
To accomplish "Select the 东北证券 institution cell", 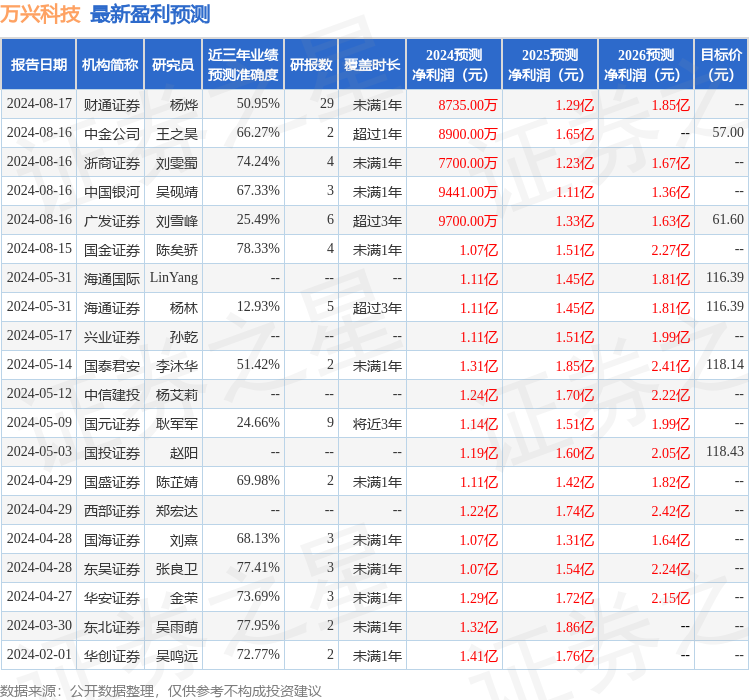I will 112,627.
